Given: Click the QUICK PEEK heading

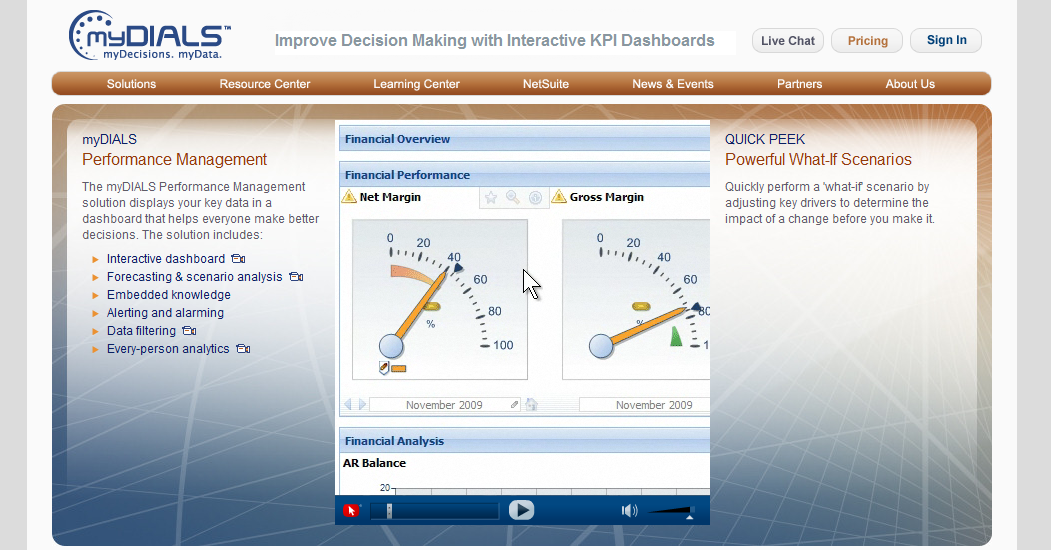Looking at the screenshot, I should pos(765,139).
